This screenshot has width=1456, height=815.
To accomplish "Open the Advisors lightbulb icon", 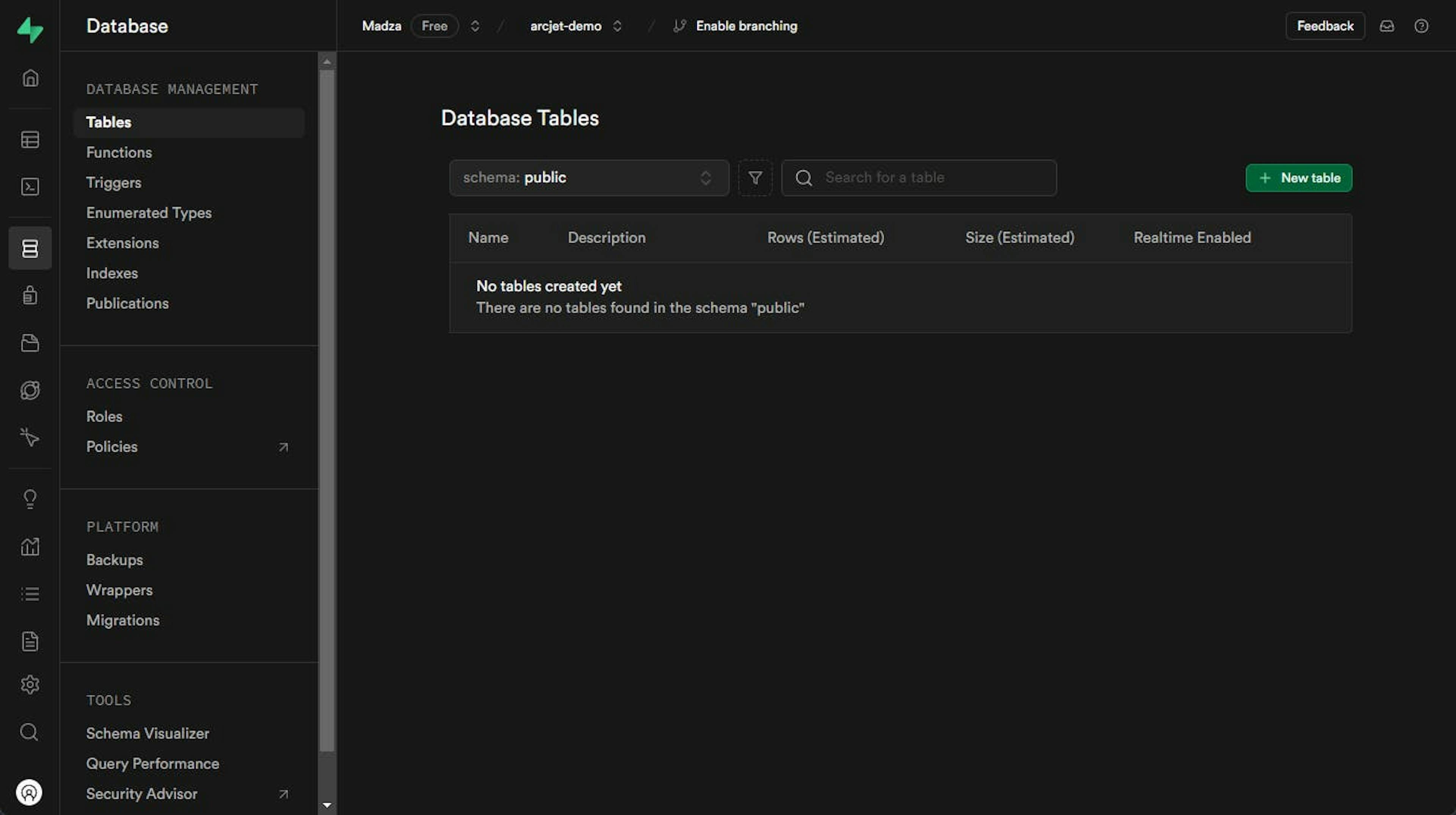I will (30, 498).
